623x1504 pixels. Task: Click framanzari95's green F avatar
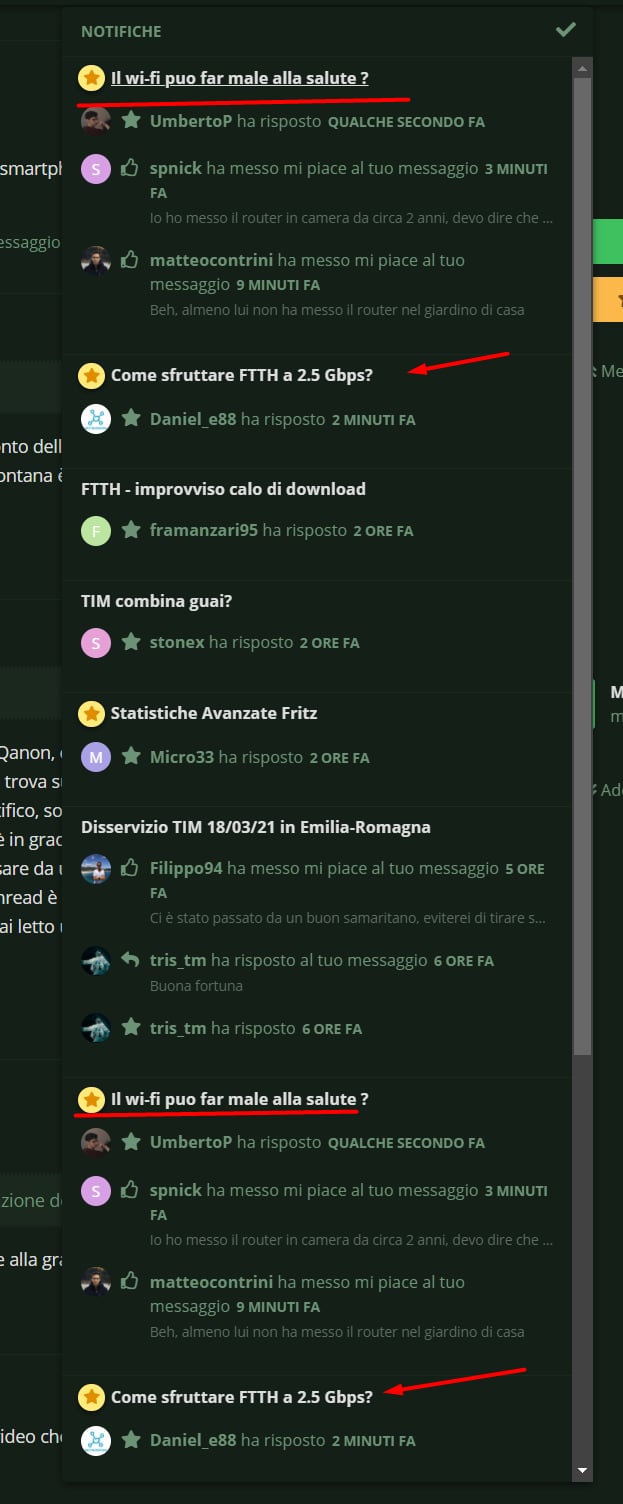pyautogui.click(x=96, y=531)
